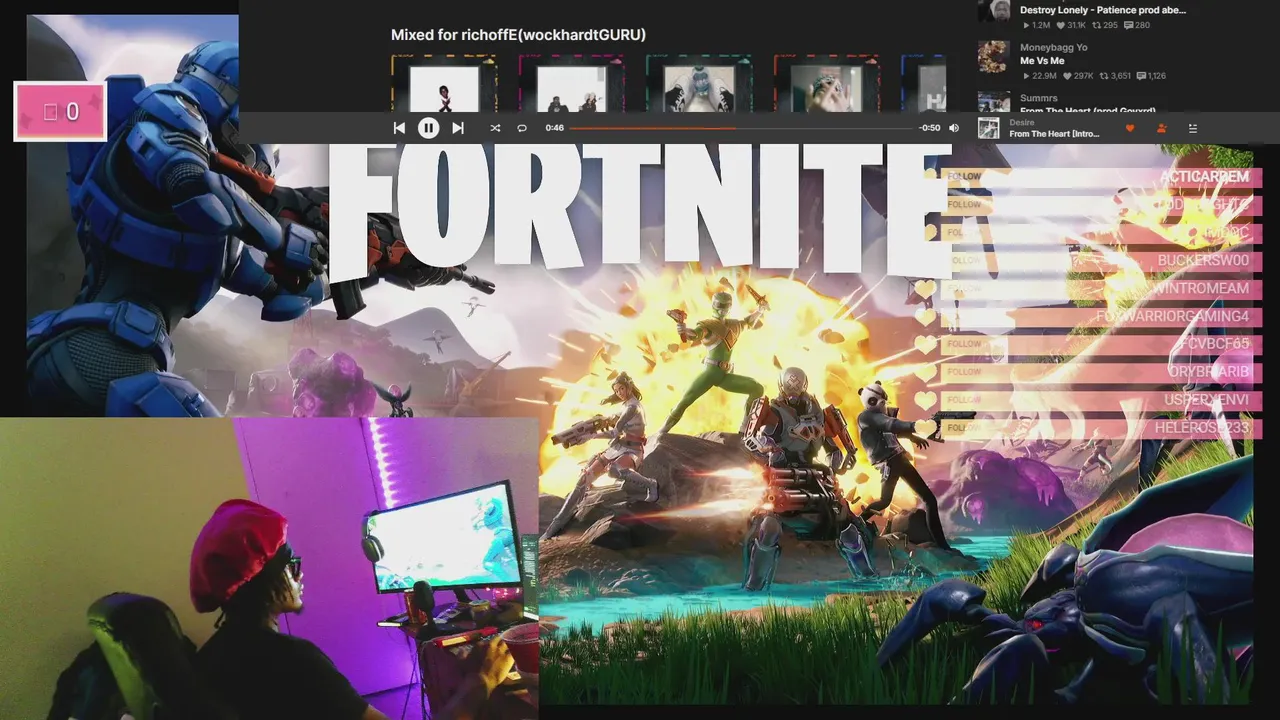
Task: Toggle the -0:50 remaining time display
Action: (x=930, y=128)
